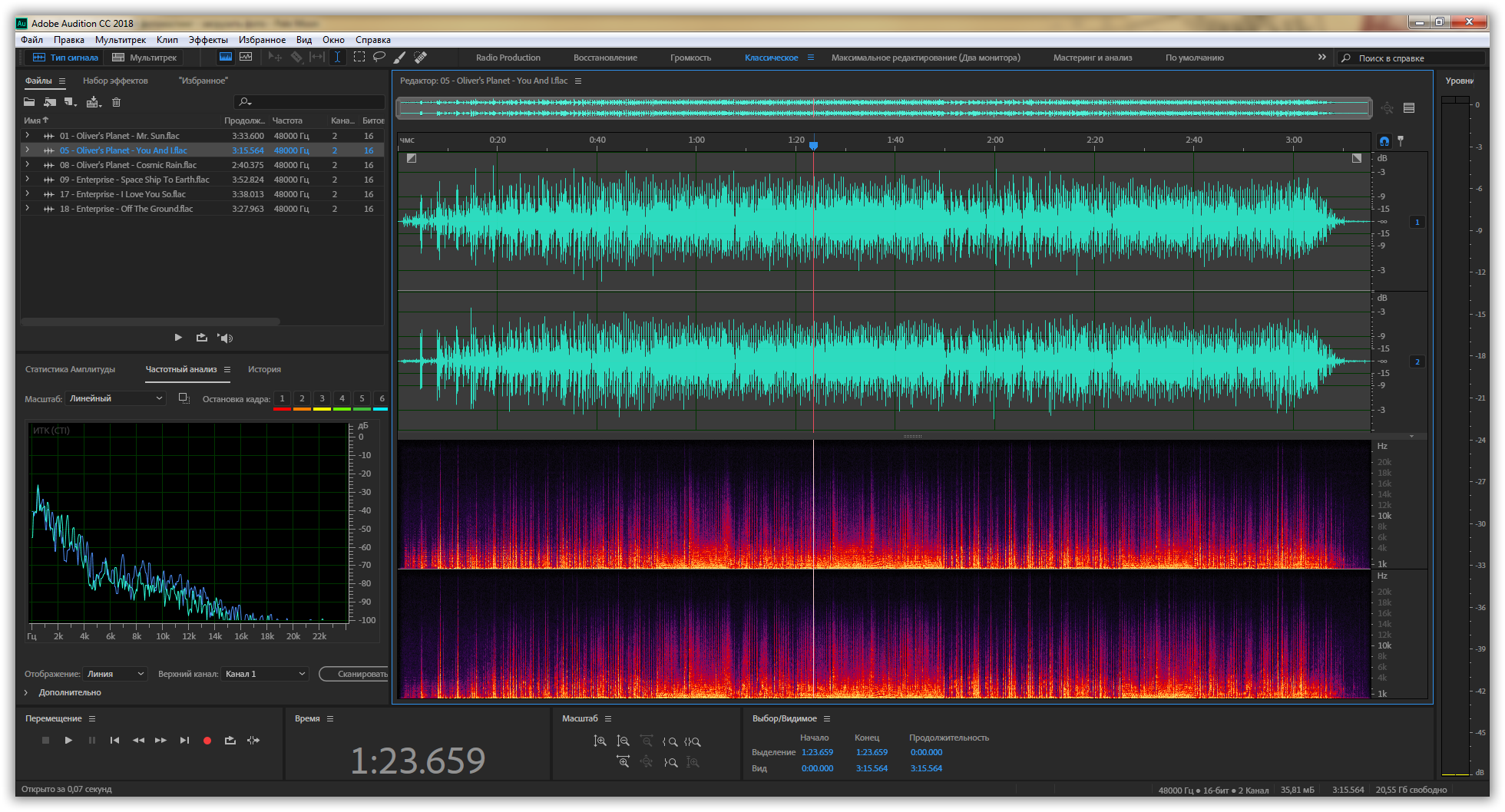Image resolution: width=1505 pixels, height=812 pixels.
Task: Click the Fast Forward transport button
Action: [160, 741]
